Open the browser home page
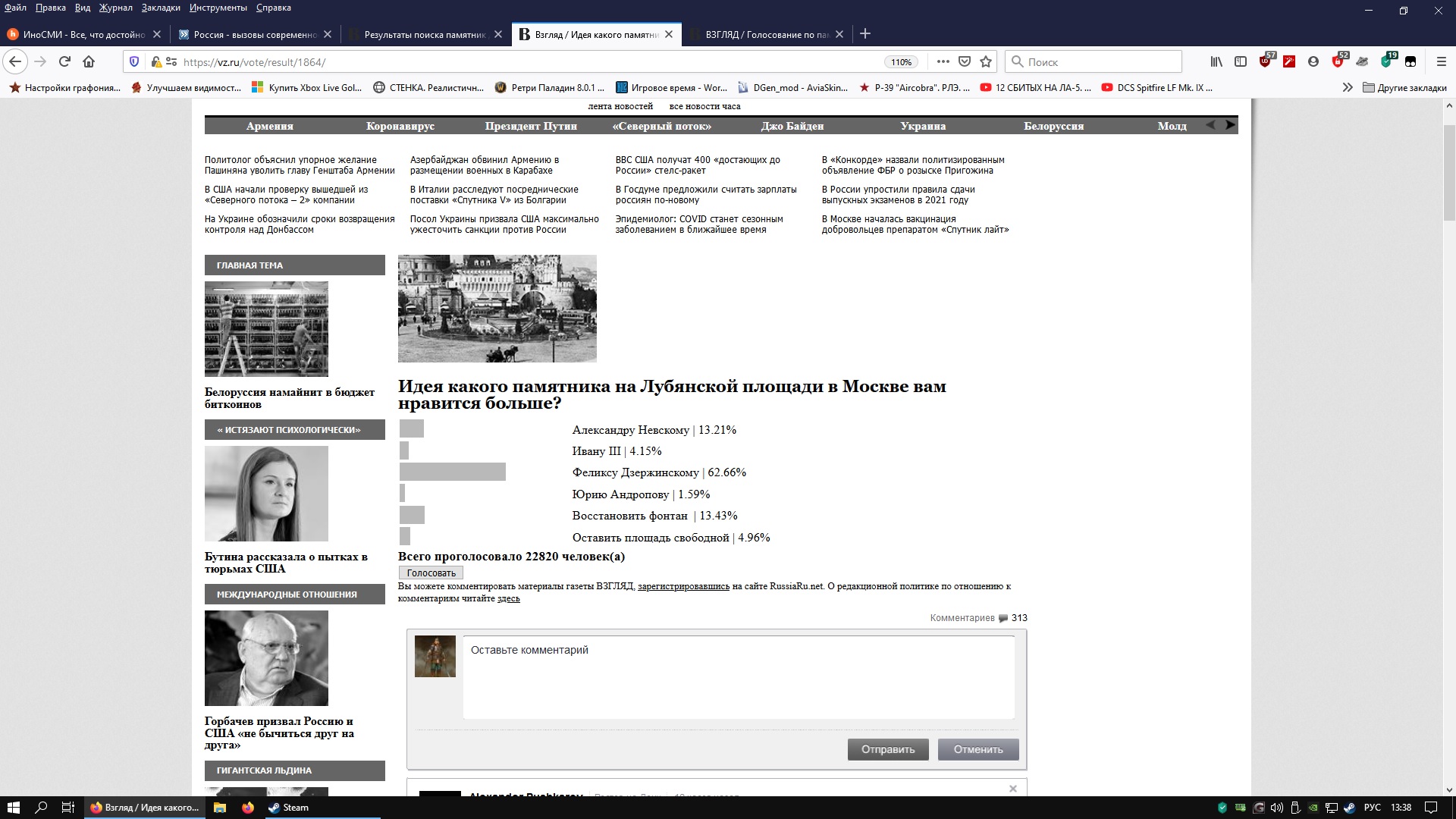 tap(89, 61)
